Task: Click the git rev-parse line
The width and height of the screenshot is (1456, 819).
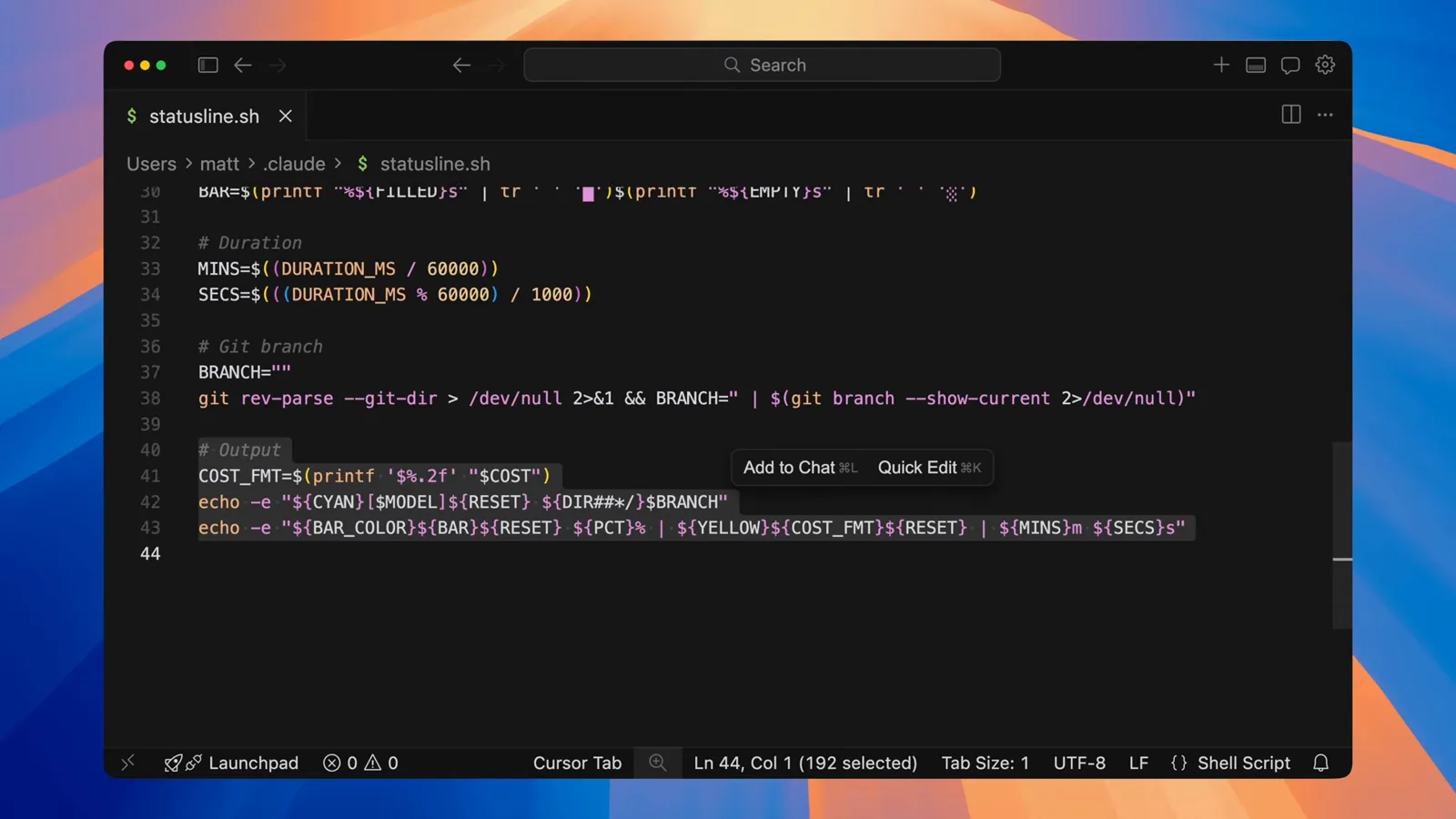Action: pos(697,398)
